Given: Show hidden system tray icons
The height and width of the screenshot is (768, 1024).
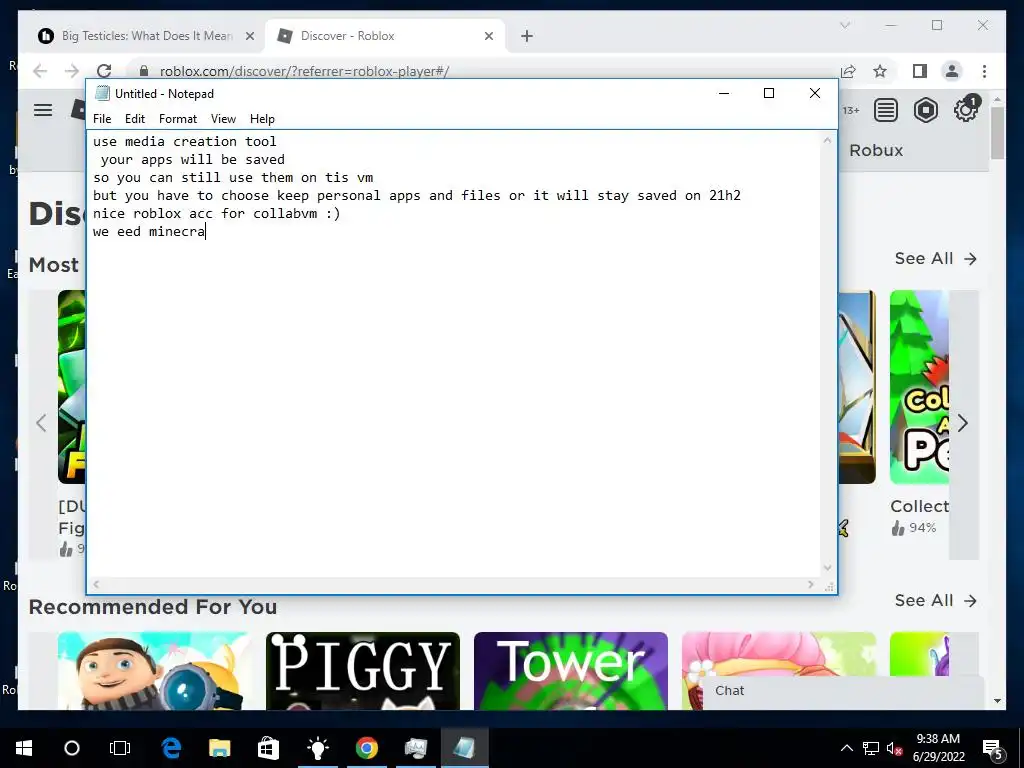Looking at the screenshot, I should pos(846,748).
